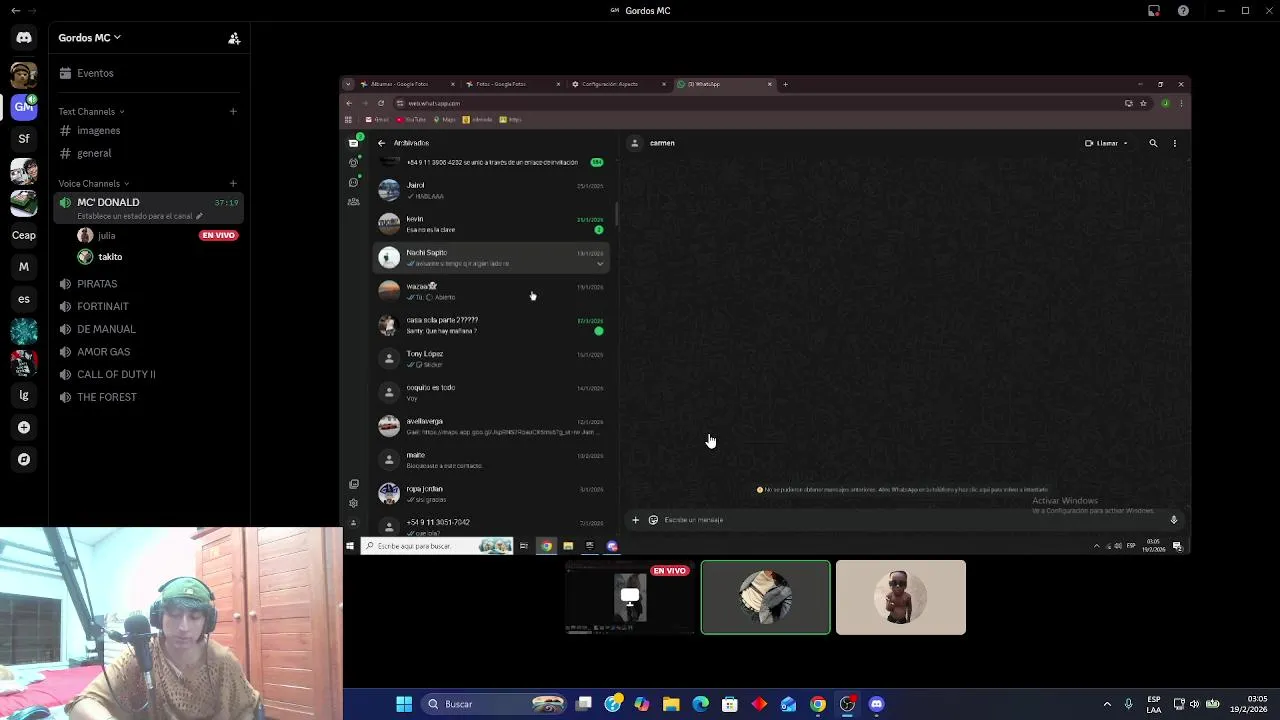The image size is (1280, 720).
Task: Expand the Nachi Sapito chat options chevron
Action: coord(600,264)
